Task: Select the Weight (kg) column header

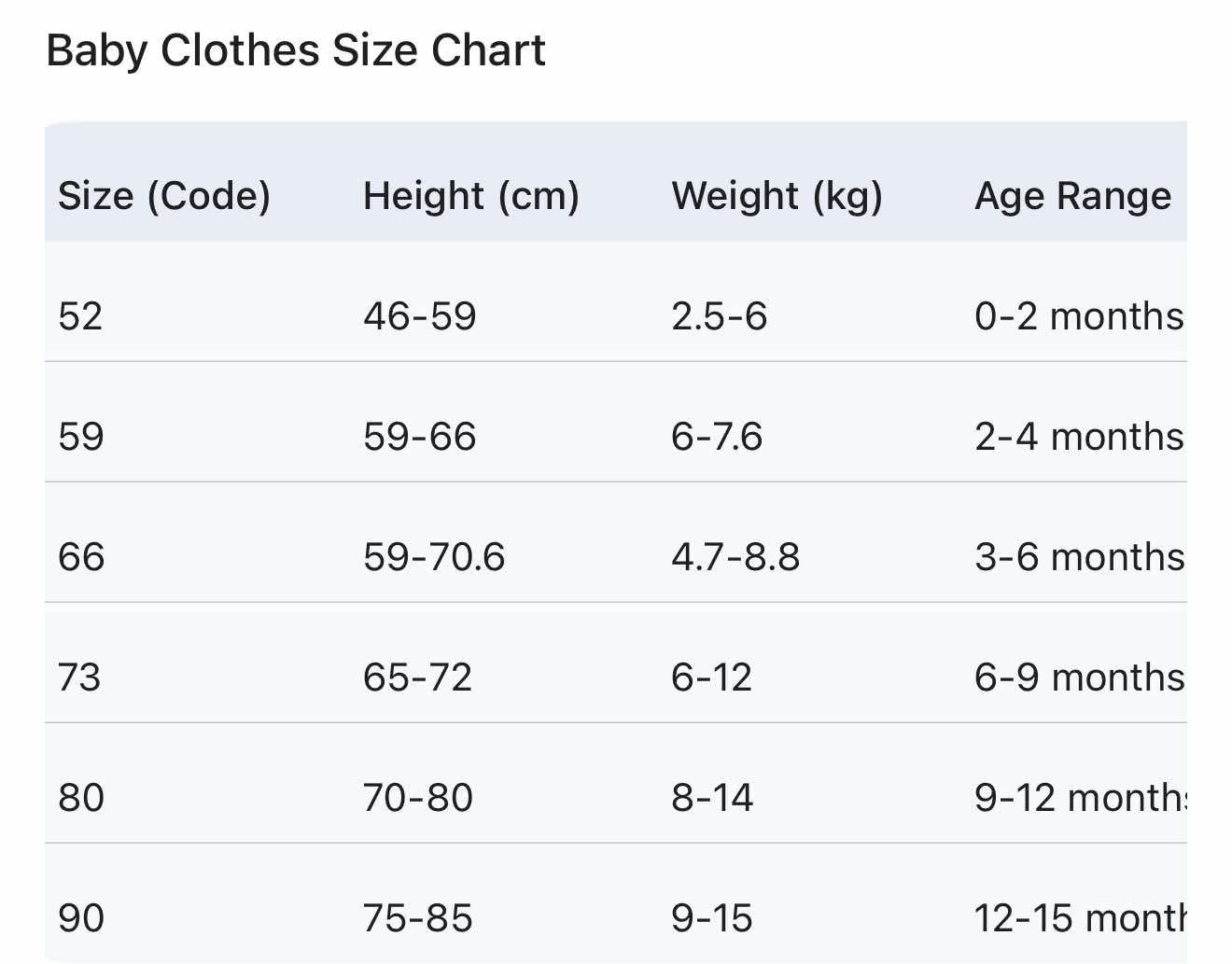Action: [x=777, y=196]
